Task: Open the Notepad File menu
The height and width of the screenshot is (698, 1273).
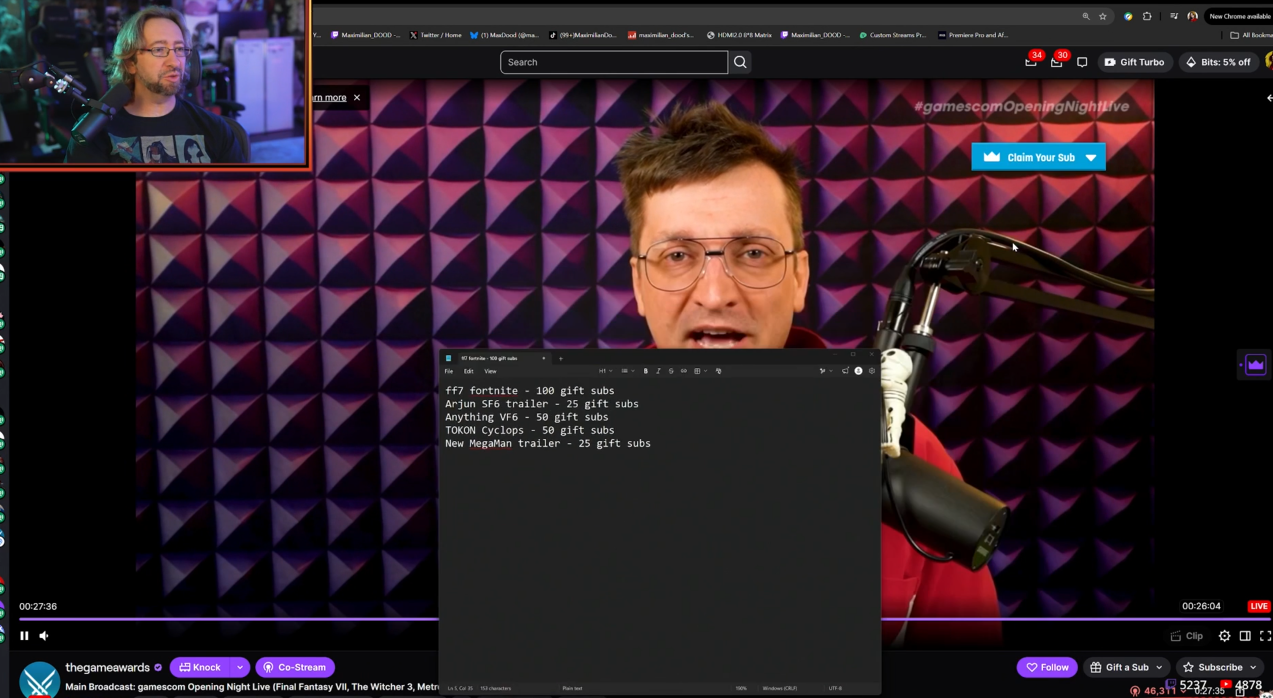Action: (x=449, y=371)
